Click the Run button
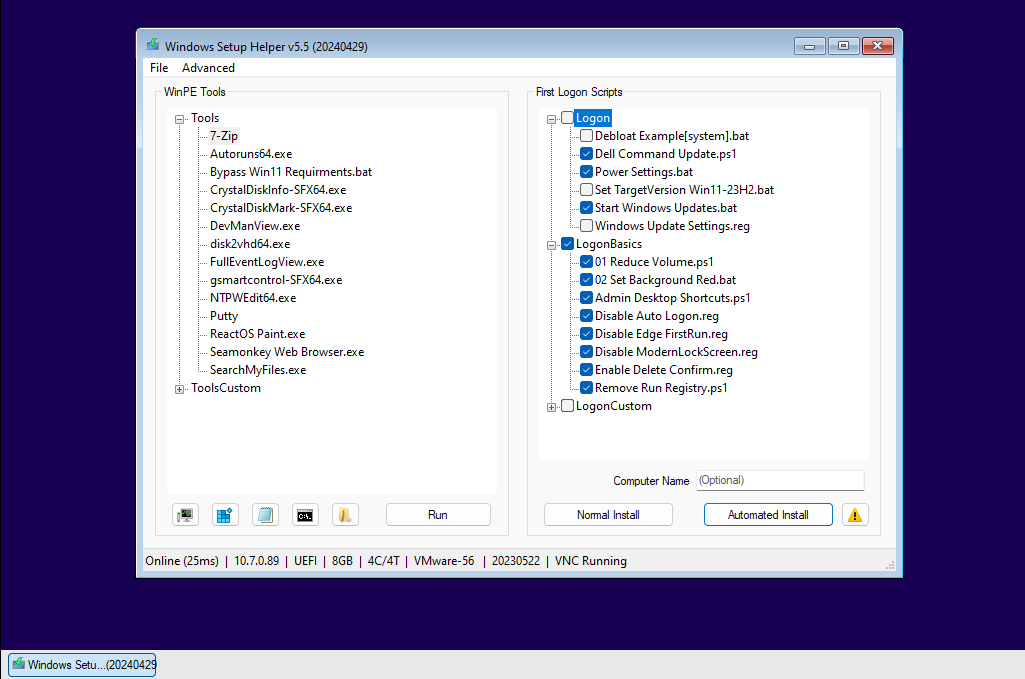Screen dimensions: 1025x679 [438, 515]
